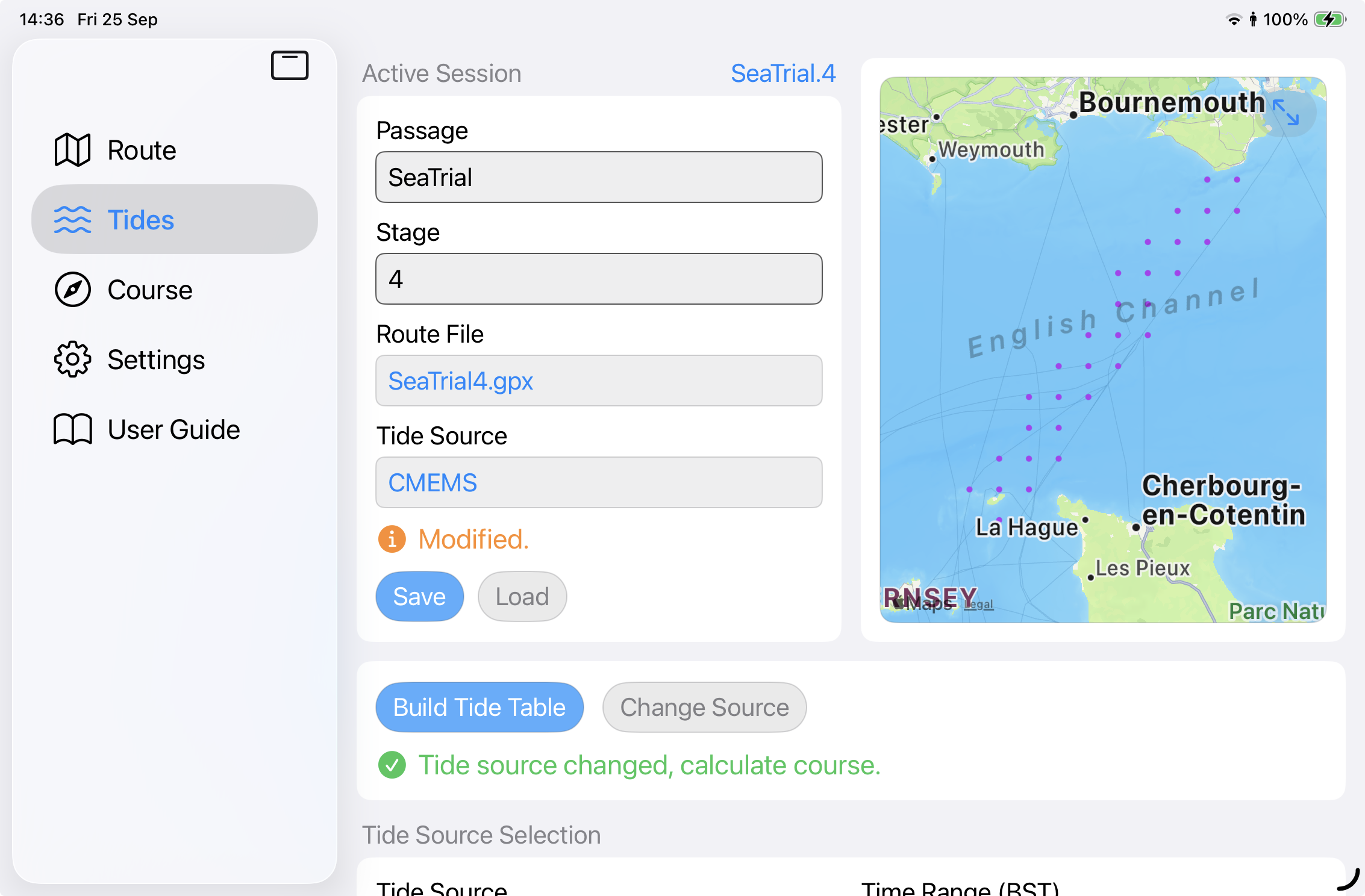
Task: Edit the Stage field value 4
Action: [x=599, y=279]
